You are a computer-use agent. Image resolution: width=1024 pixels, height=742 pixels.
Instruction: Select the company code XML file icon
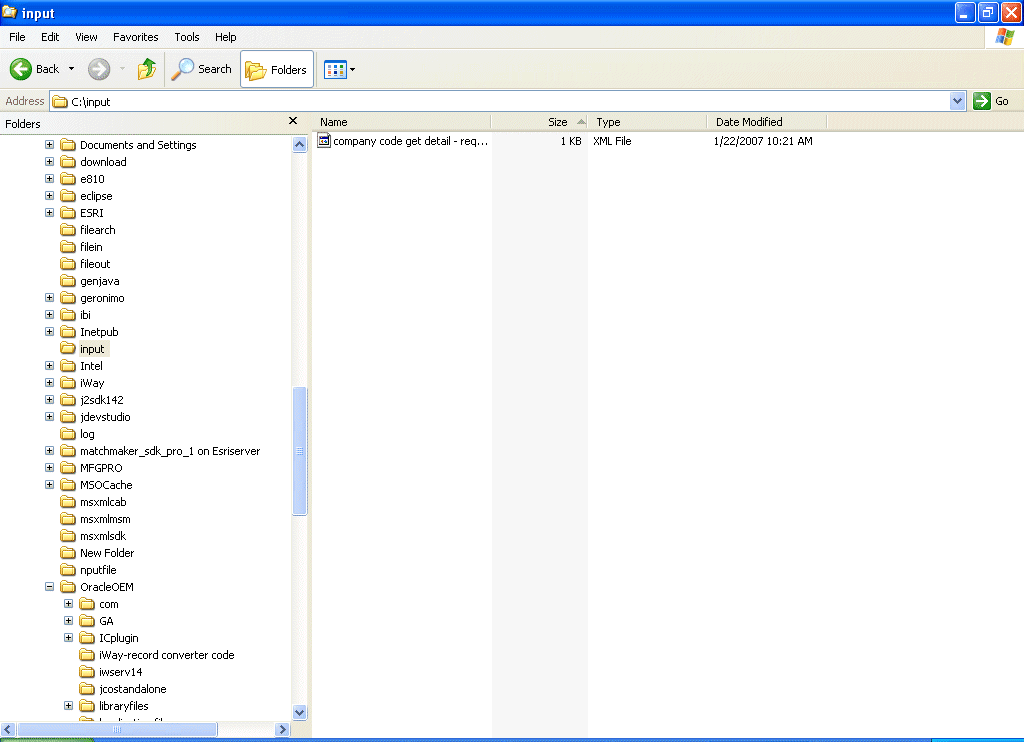click(x=323, y=141)
